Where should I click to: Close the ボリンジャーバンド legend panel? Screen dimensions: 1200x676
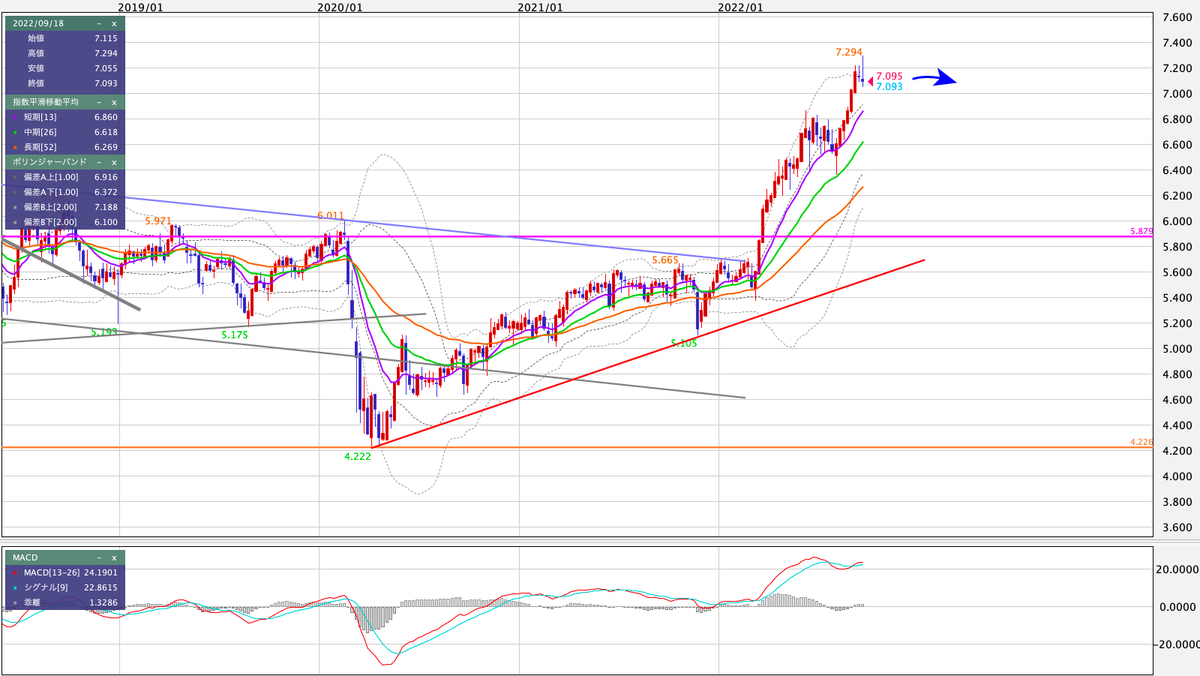pos(113,161)
